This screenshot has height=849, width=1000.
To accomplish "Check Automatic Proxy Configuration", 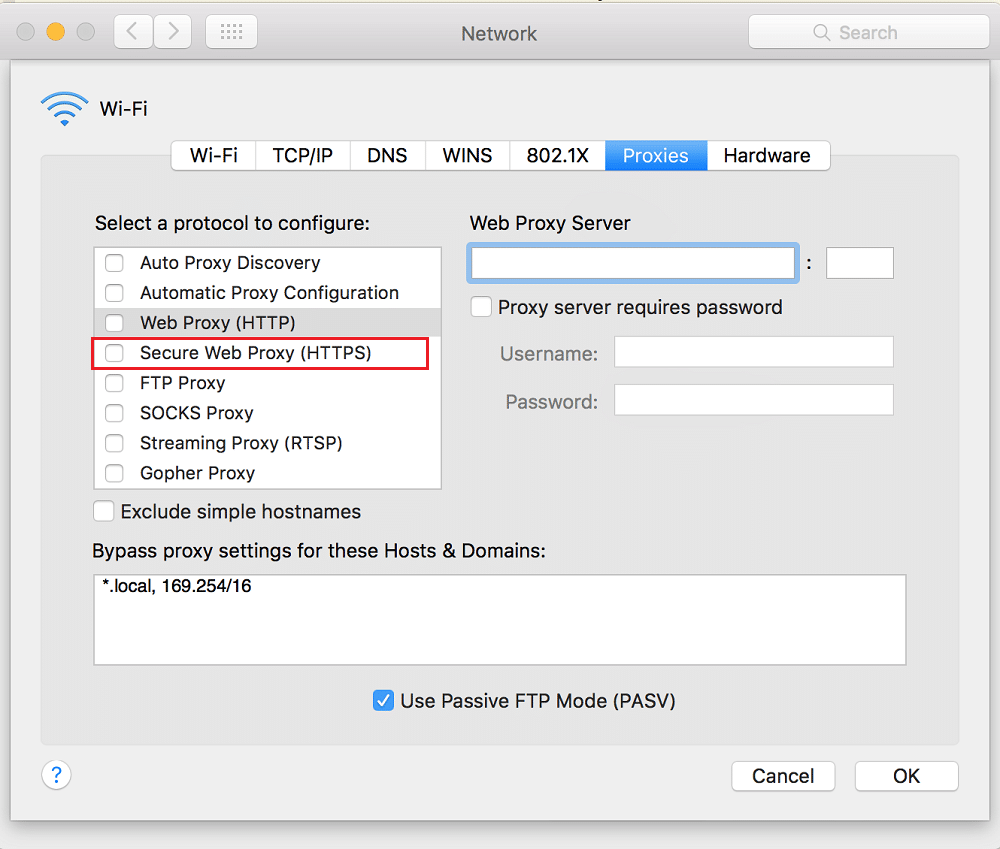I will point(114,293).
